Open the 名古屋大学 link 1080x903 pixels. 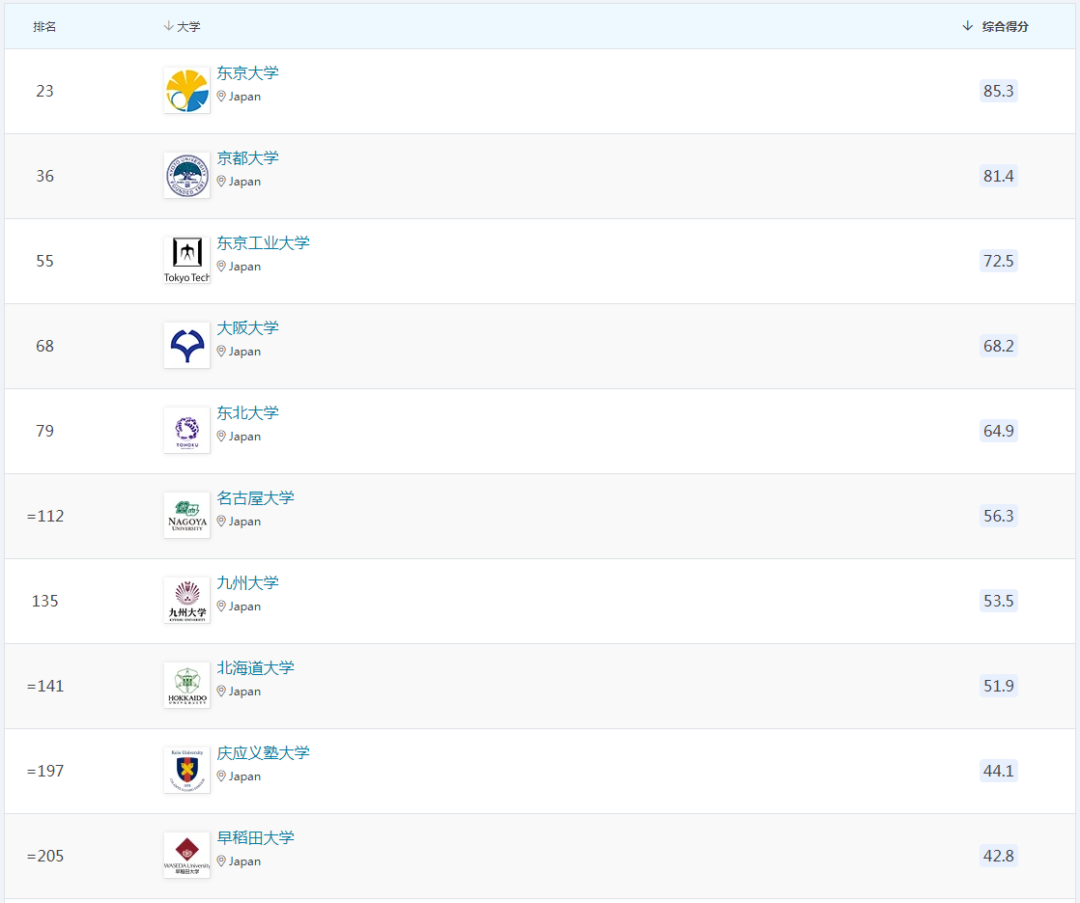256,498
